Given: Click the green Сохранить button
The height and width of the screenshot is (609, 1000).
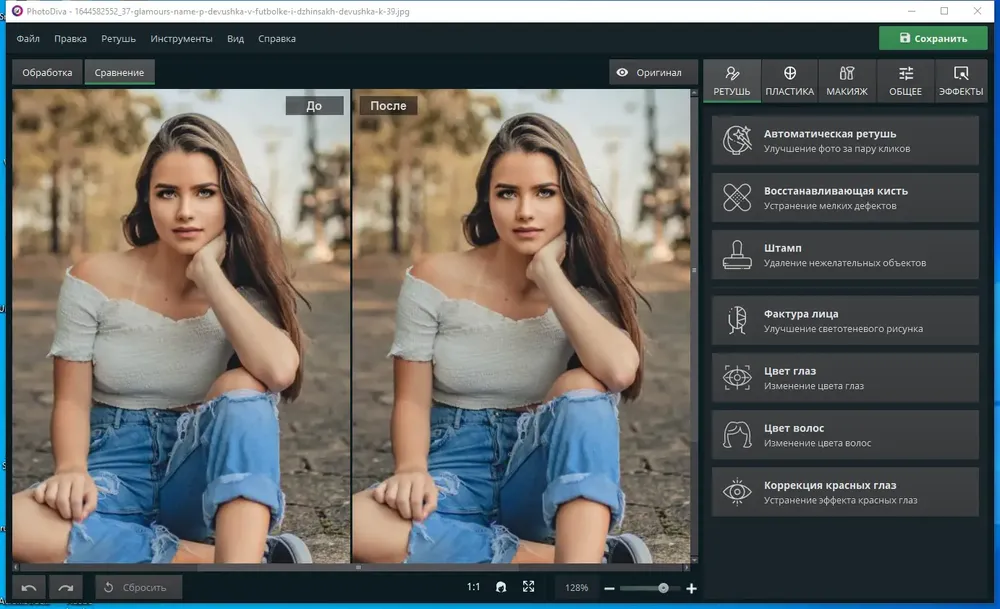Looking at the screenshot, I should [933, 38].
